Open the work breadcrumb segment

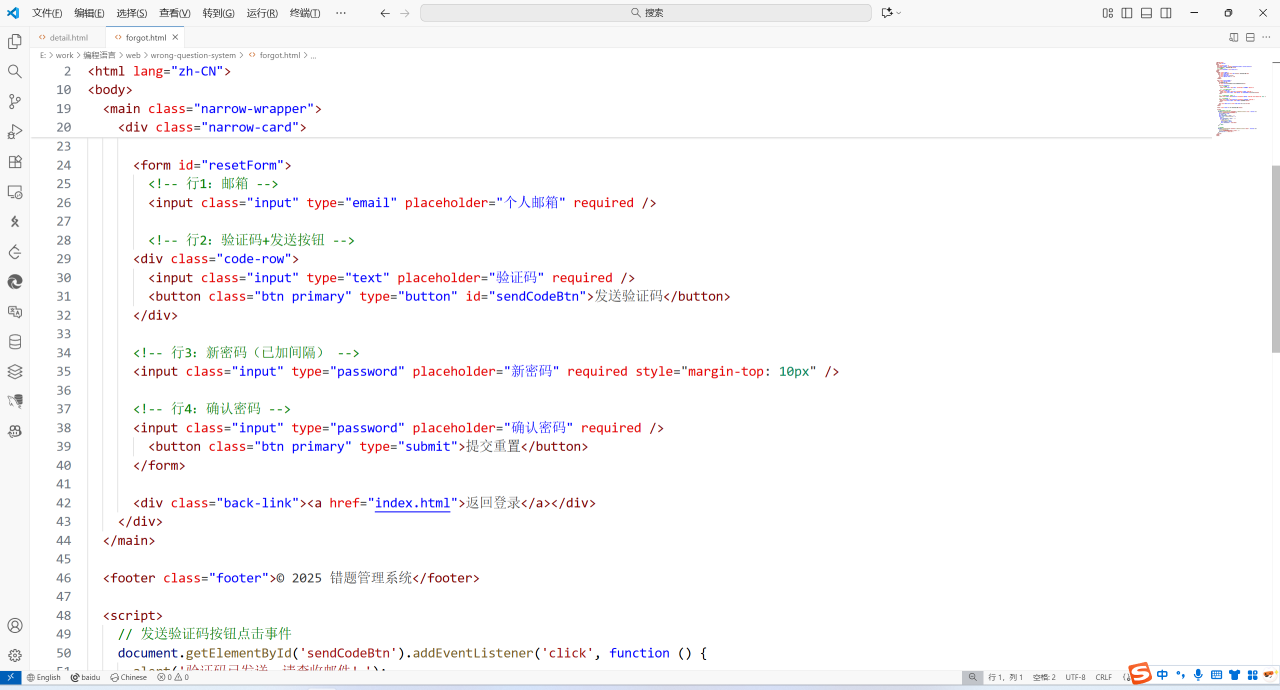coord(65,55)
